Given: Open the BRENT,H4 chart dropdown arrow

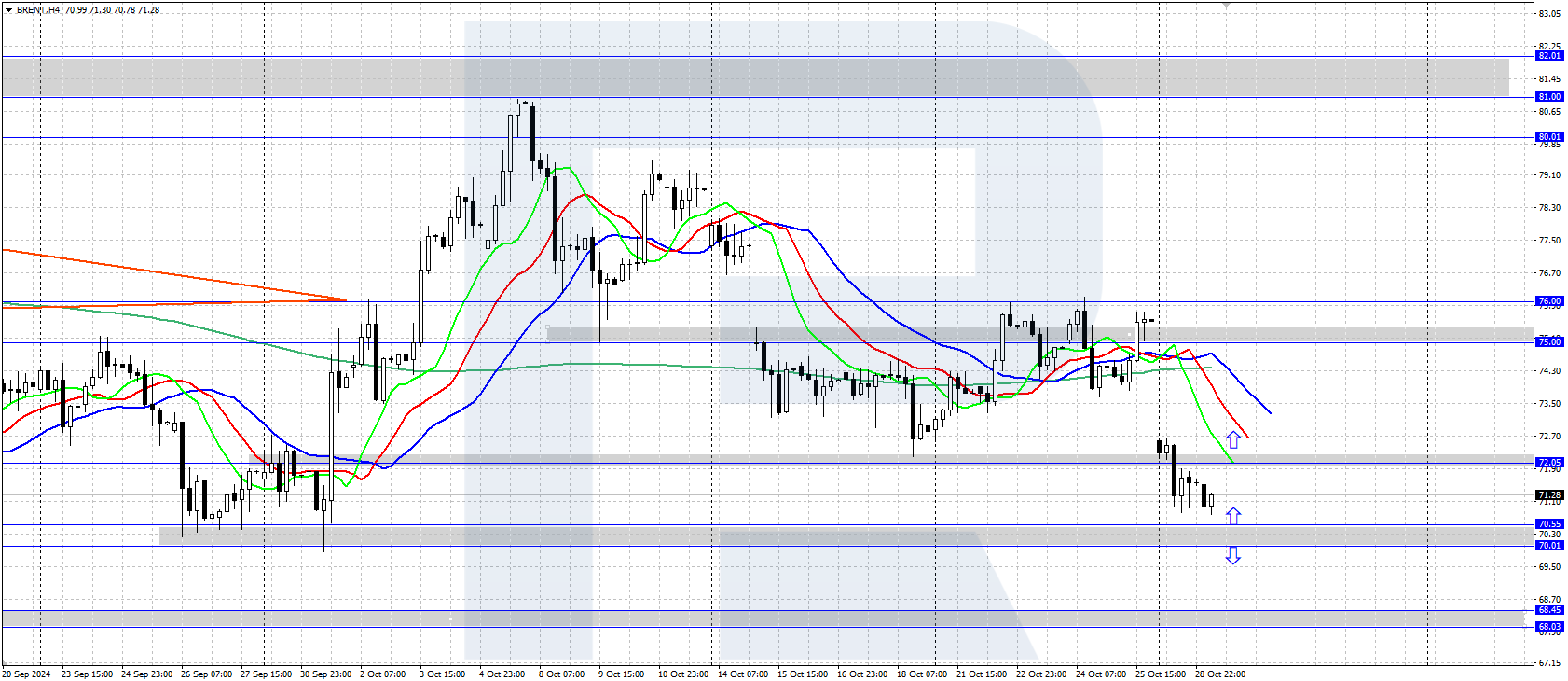Looking at the screenshot, I should coord(8,10).
